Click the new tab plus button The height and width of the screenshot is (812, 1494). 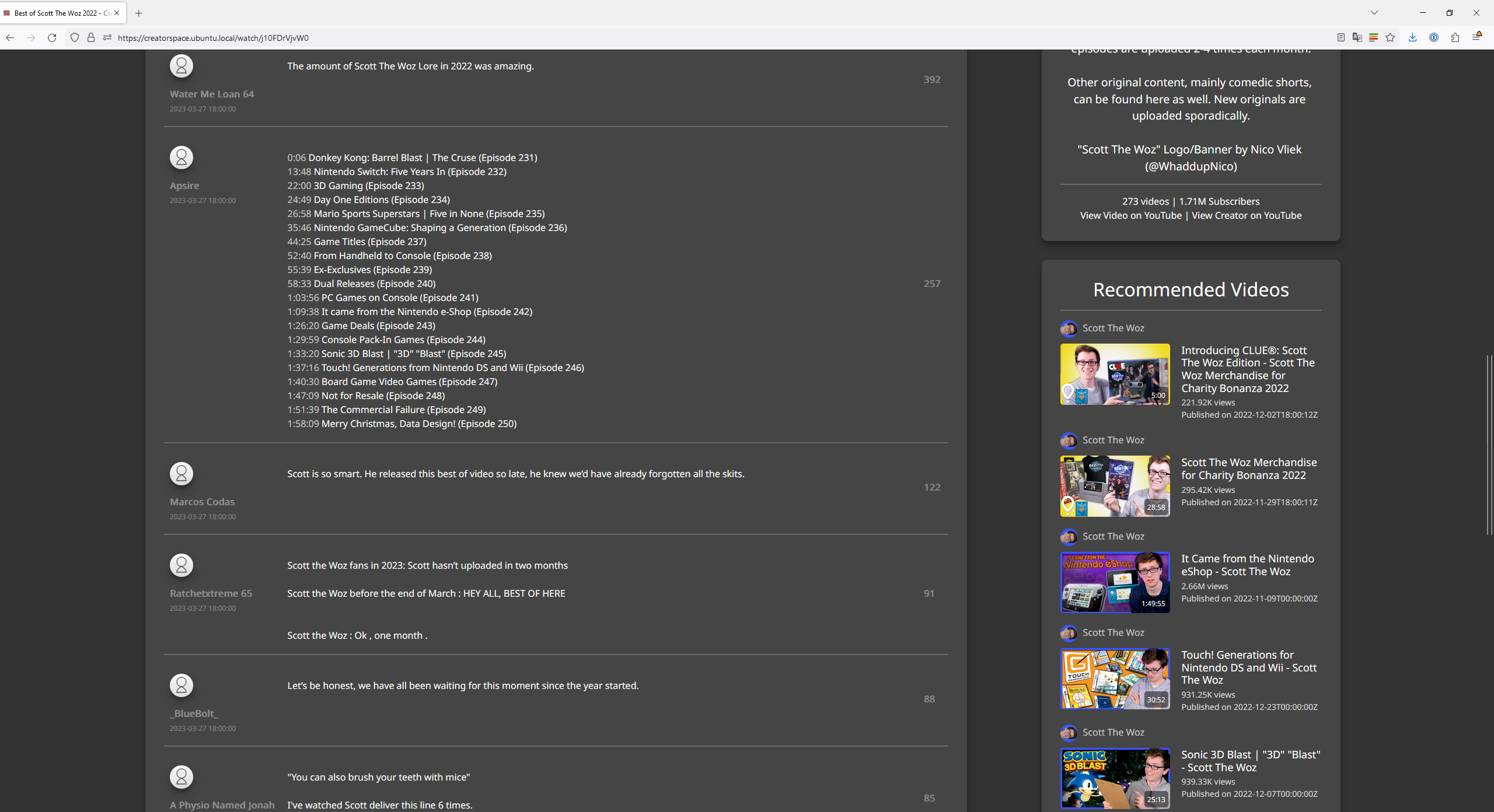click(138, 12)
